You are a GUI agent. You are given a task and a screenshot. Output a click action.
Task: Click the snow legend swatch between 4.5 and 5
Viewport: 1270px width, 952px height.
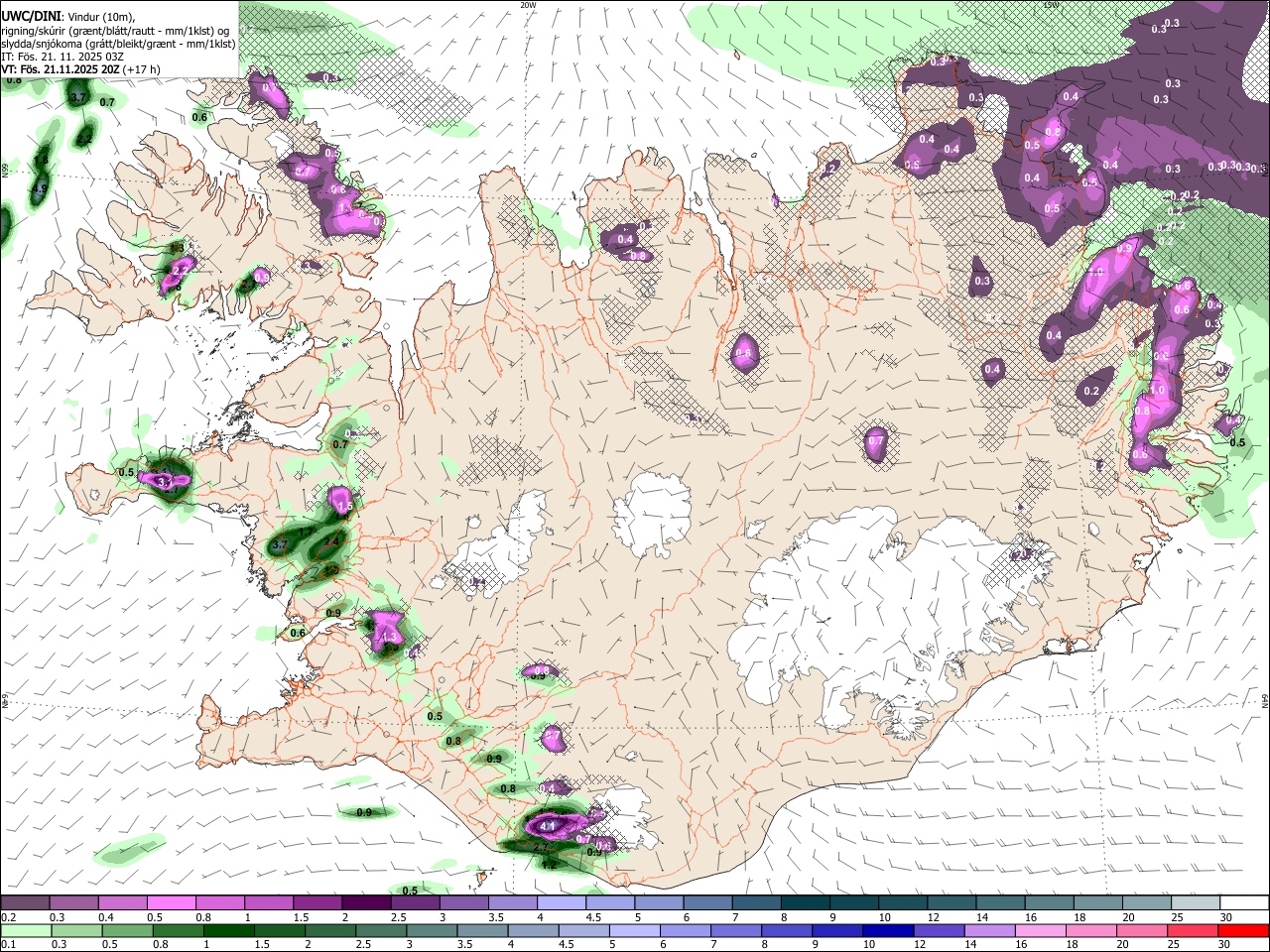pos(610,902)
